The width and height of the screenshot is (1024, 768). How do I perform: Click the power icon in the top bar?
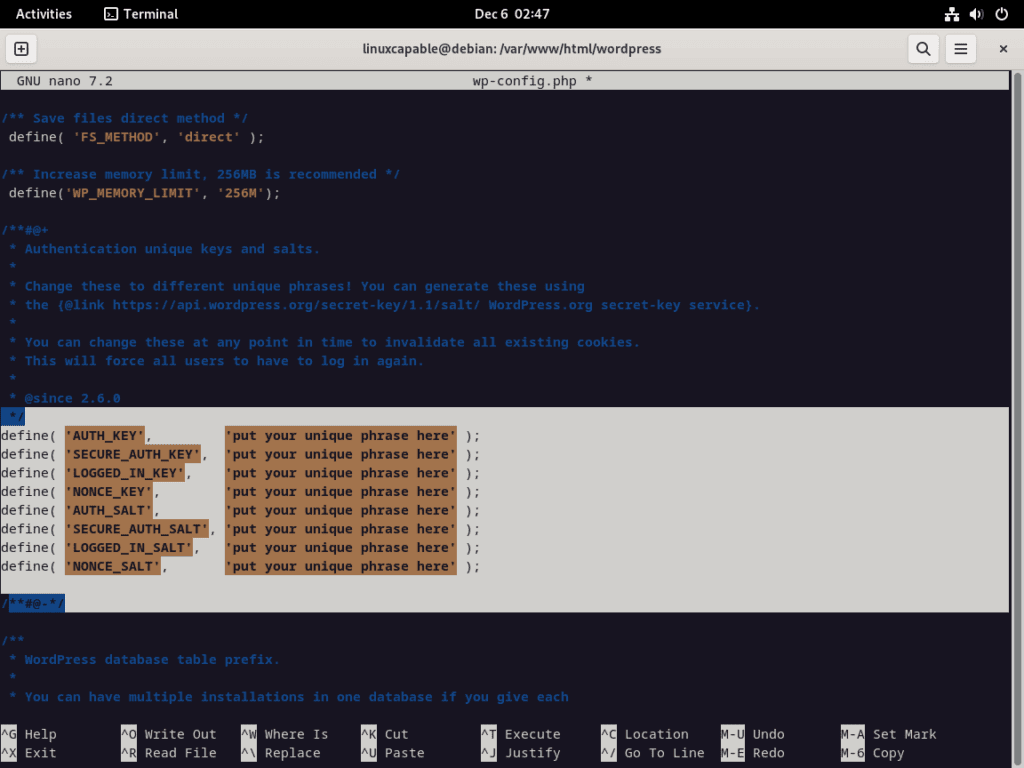tap(1003, 14)
